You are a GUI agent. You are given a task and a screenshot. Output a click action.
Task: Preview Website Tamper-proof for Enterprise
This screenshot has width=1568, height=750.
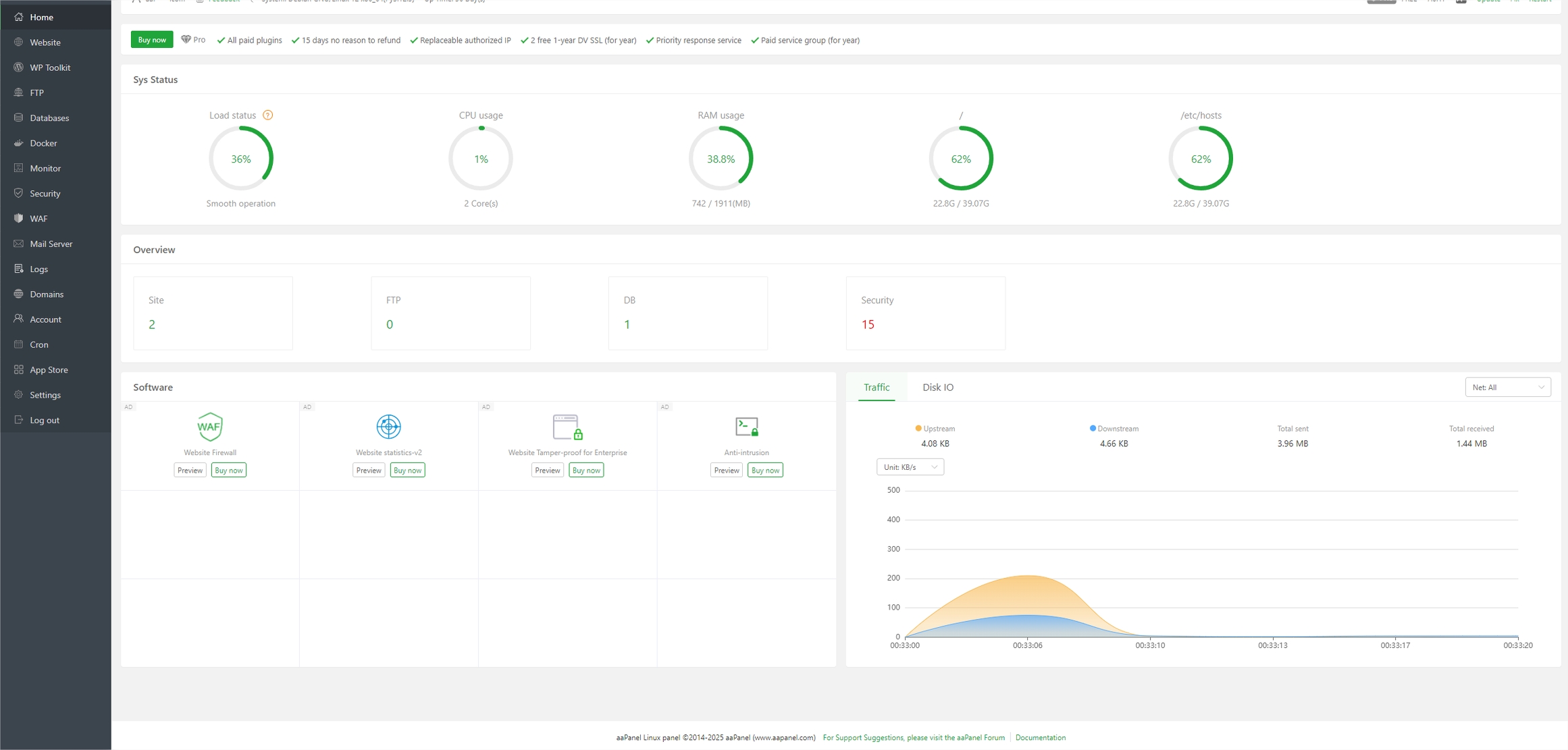pos(547,471)
